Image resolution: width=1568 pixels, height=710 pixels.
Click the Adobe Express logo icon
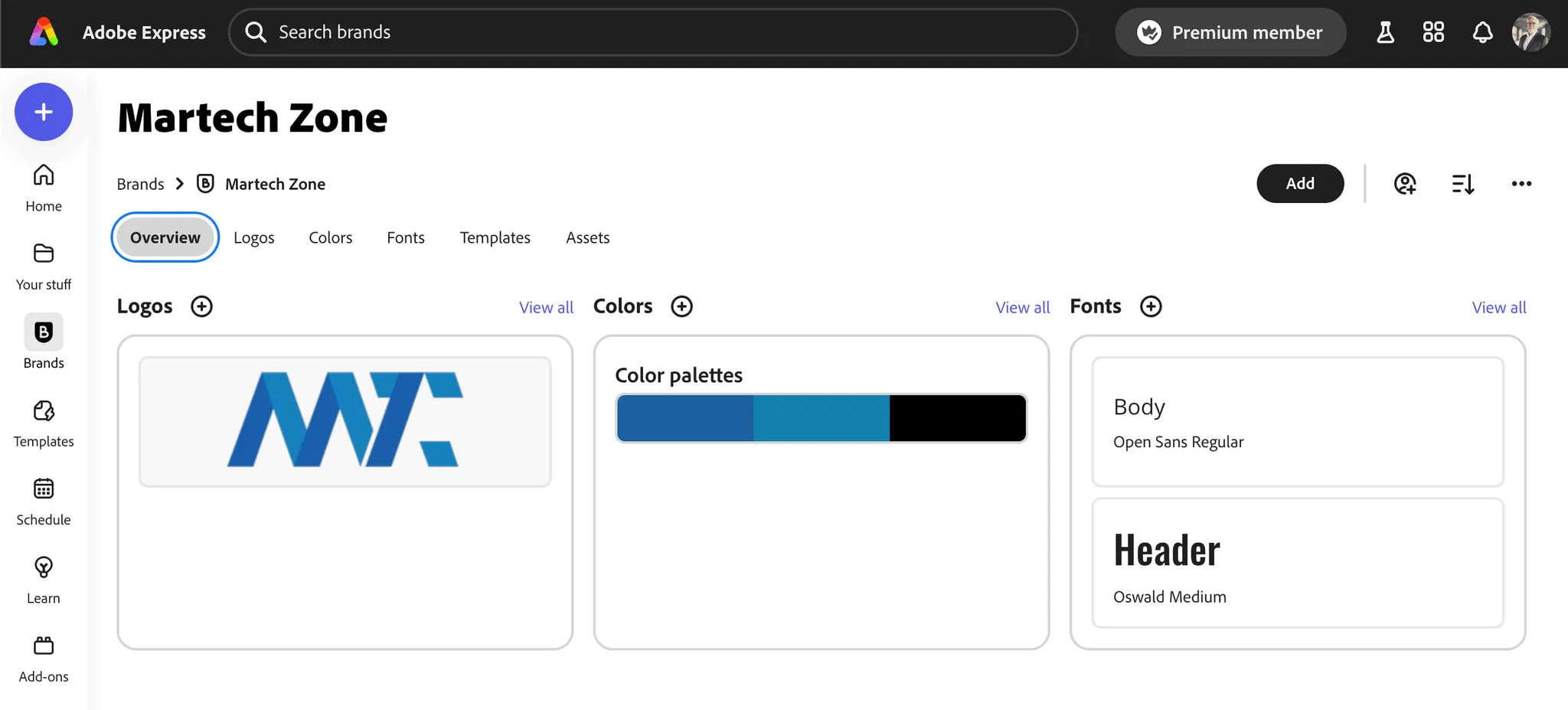tap(44, 32)
